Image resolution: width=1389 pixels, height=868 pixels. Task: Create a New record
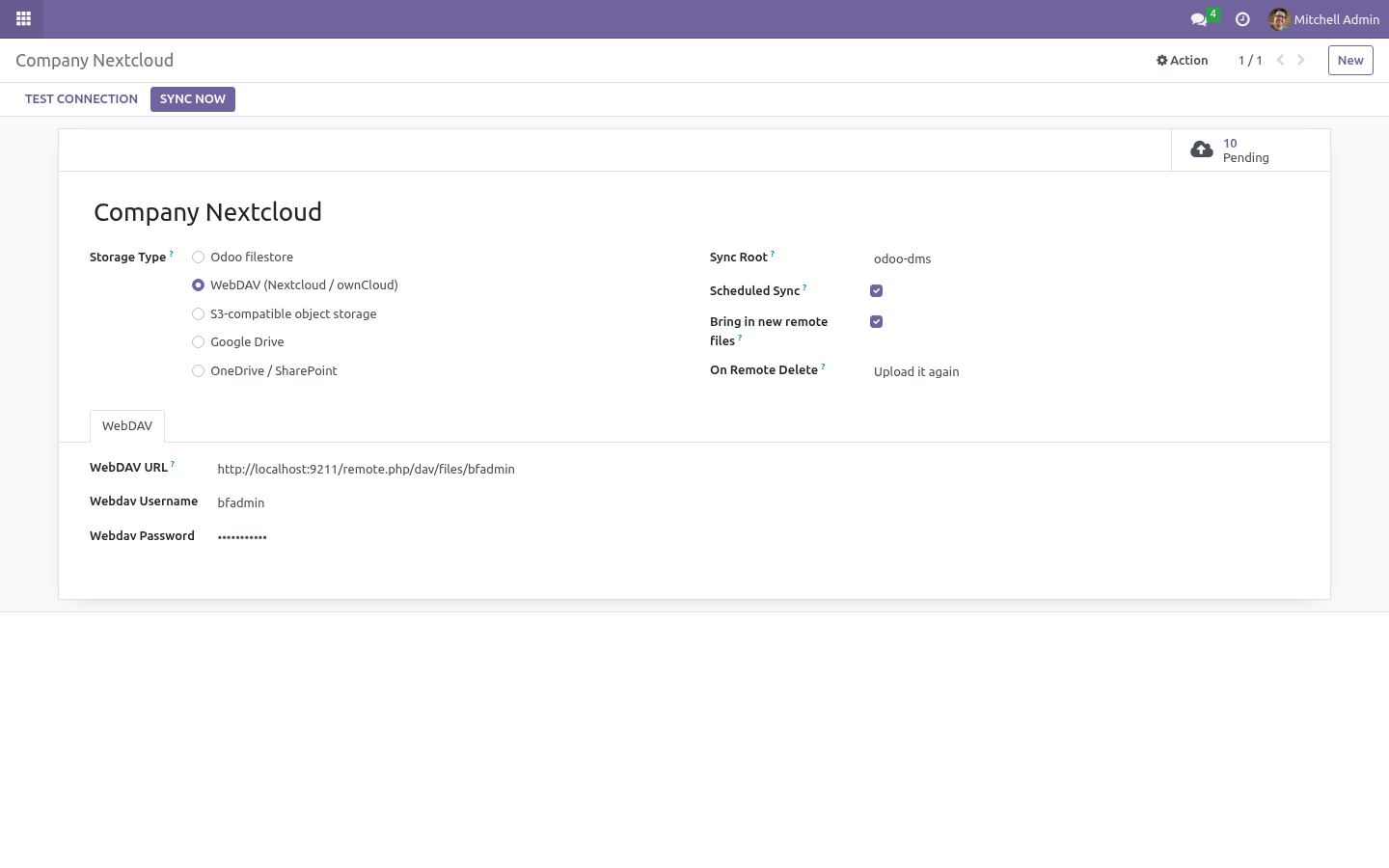click(x=1350, y=60)
